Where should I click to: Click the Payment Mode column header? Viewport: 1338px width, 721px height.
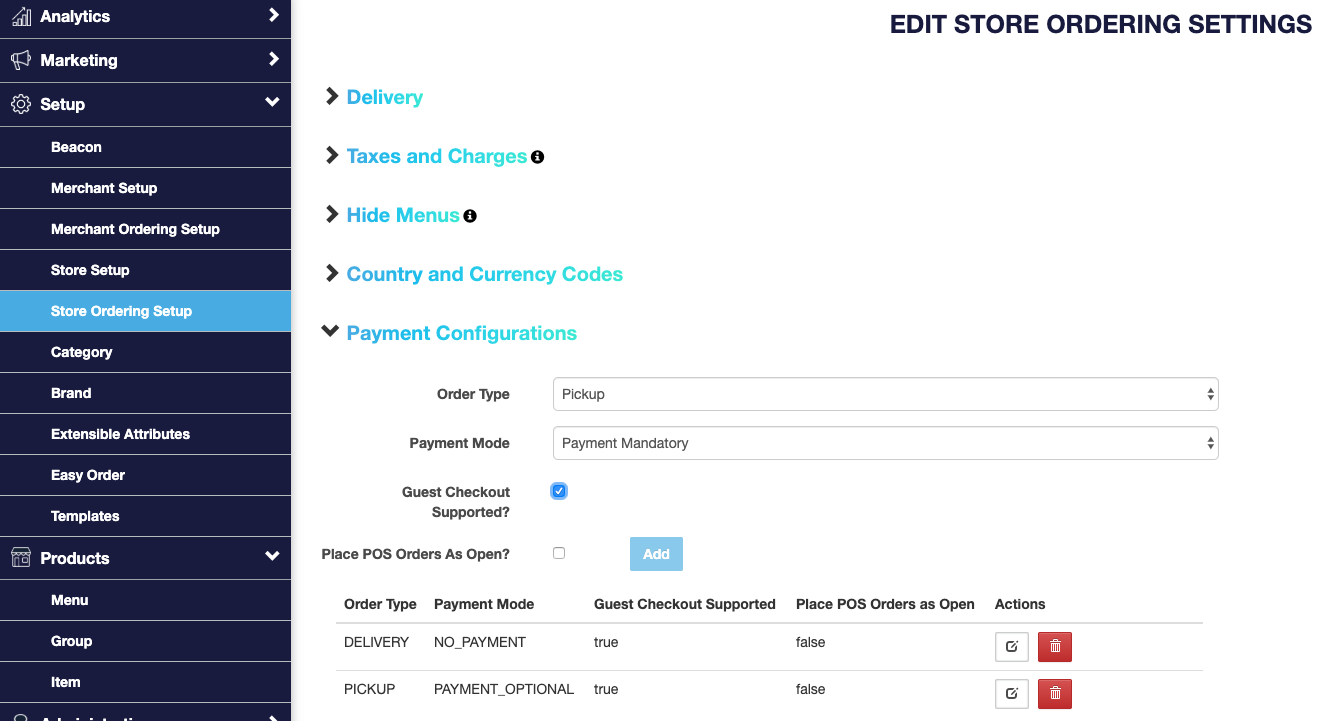(x=484, y=604)
